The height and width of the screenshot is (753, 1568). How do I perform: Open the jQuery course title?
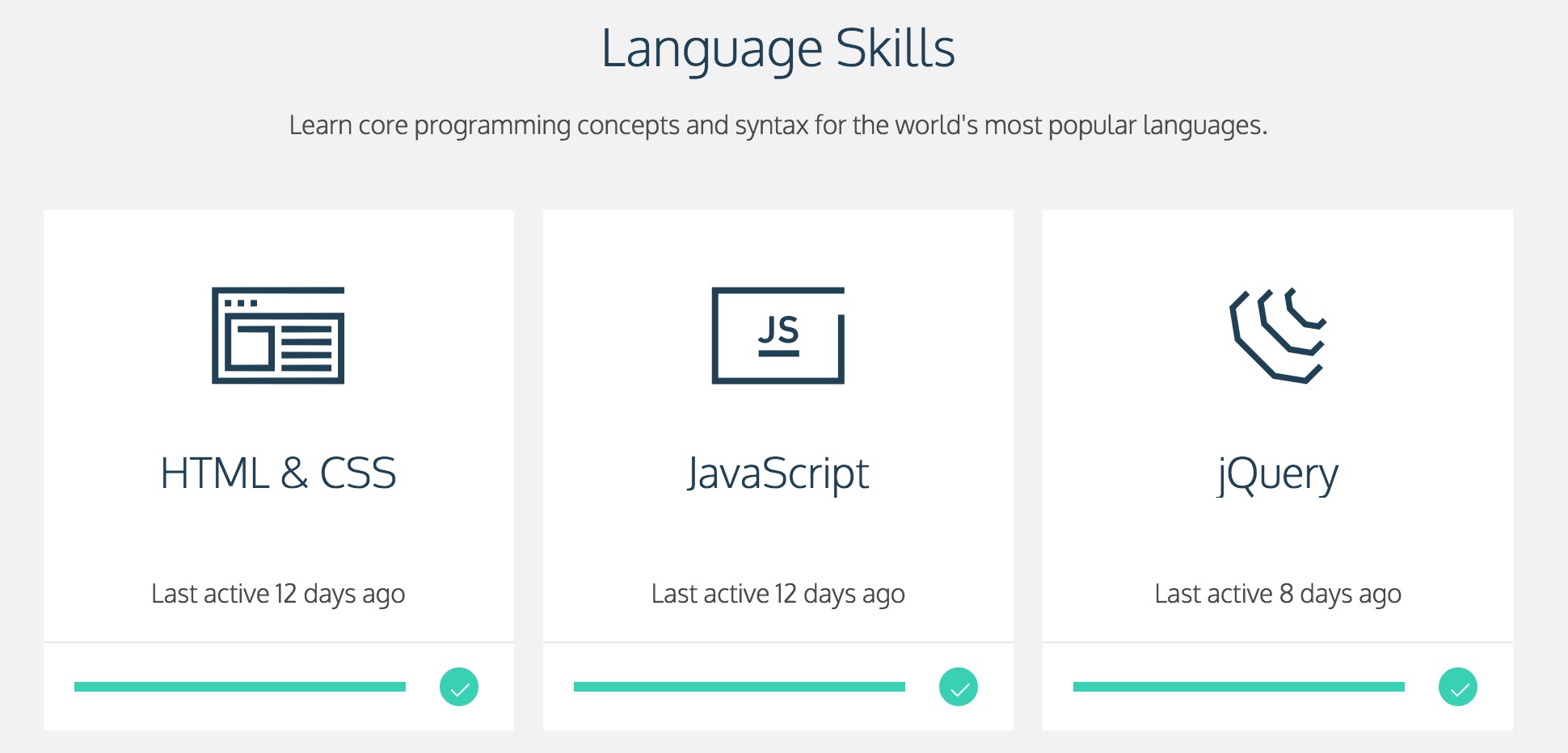click(1277, 475)
